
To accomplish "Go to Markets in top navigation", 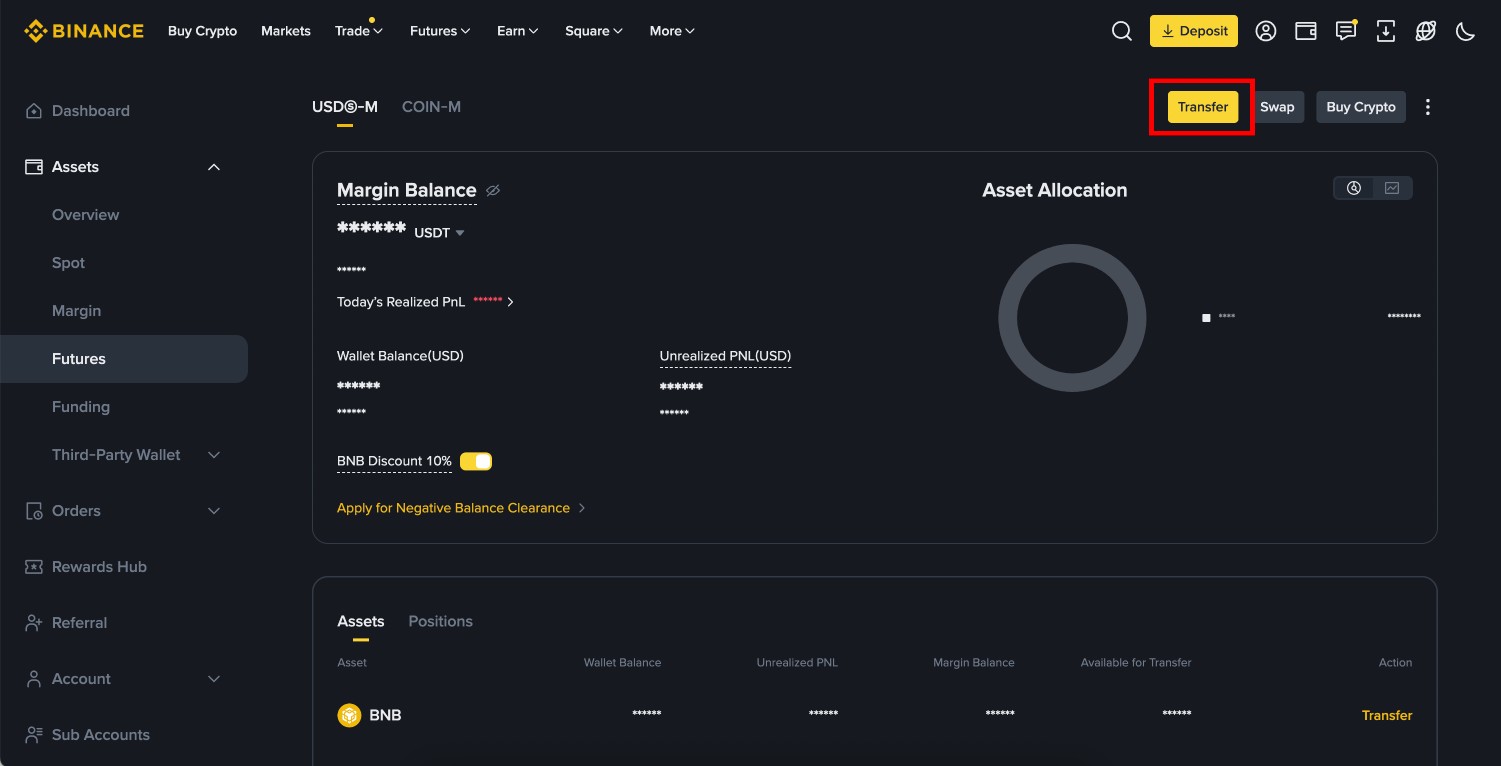I will tap(286, 31).
